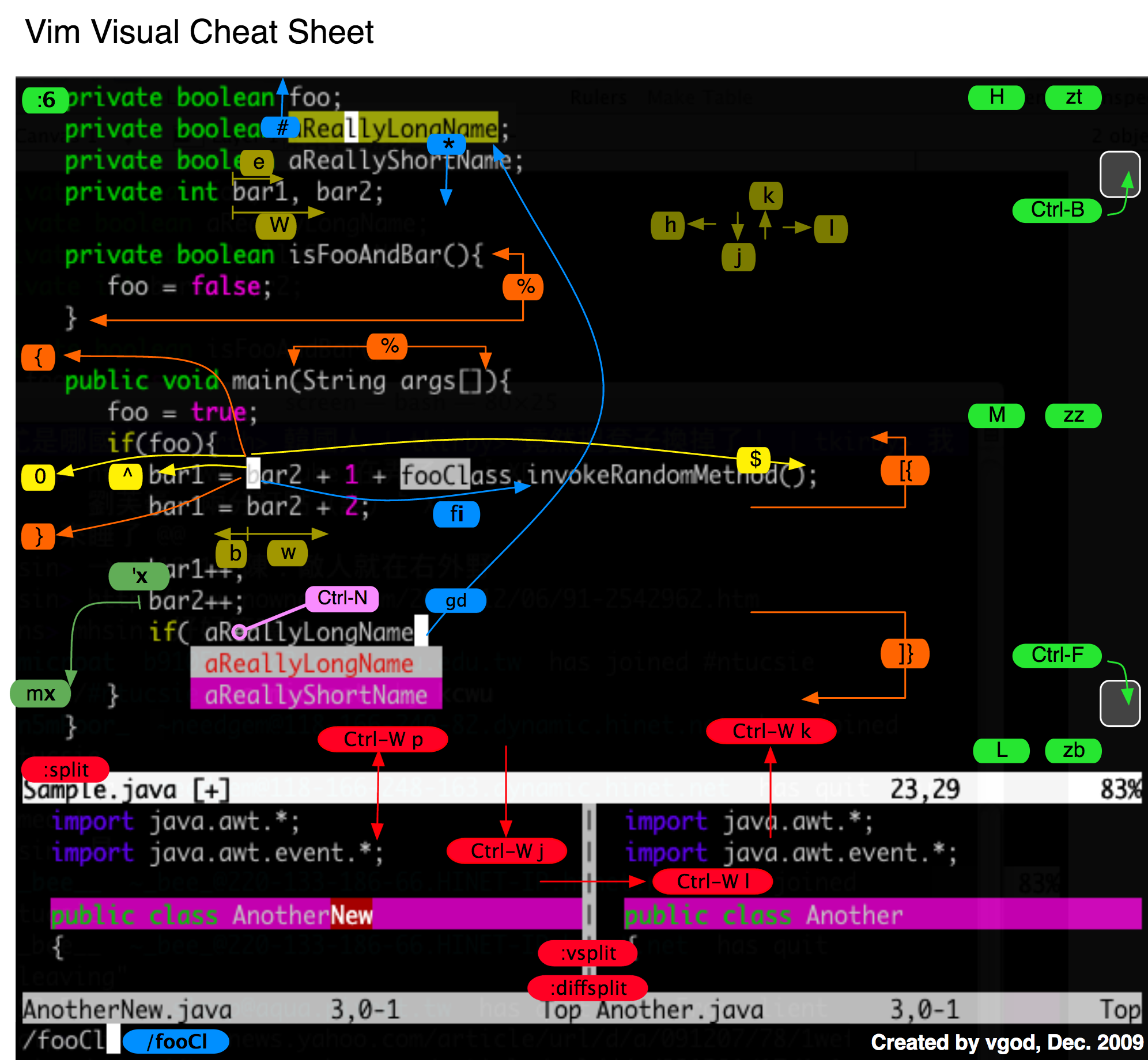Click the :vsplit command label
1148x1060 pixels.
(x=587, y=953)
